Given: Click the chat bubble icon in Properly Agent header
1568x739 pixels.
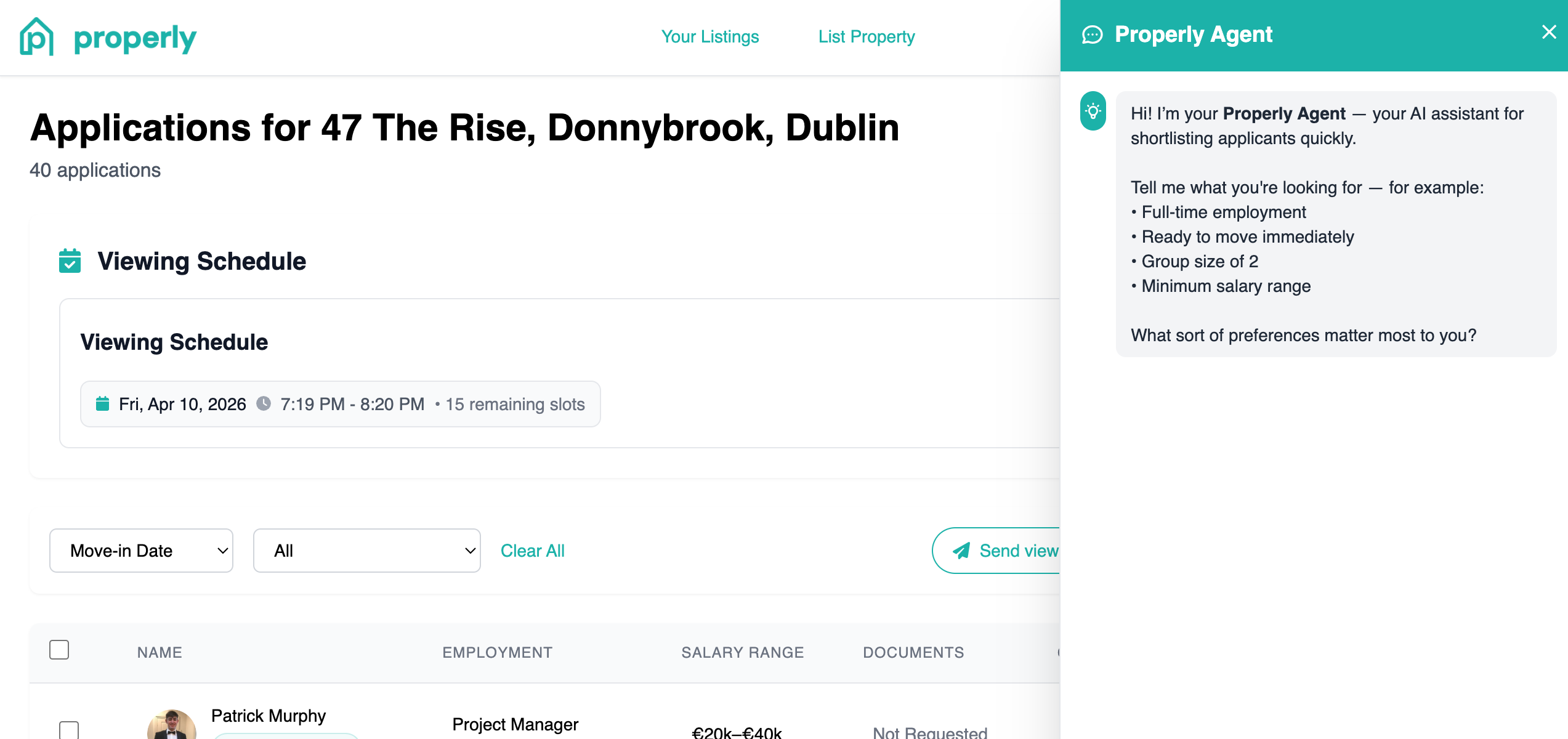Looking at the screenshot, I should point(1093,35).
